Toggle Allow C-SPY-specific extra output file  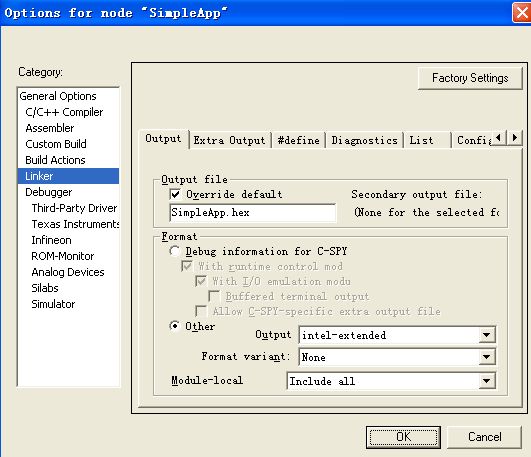coord(201,311)
